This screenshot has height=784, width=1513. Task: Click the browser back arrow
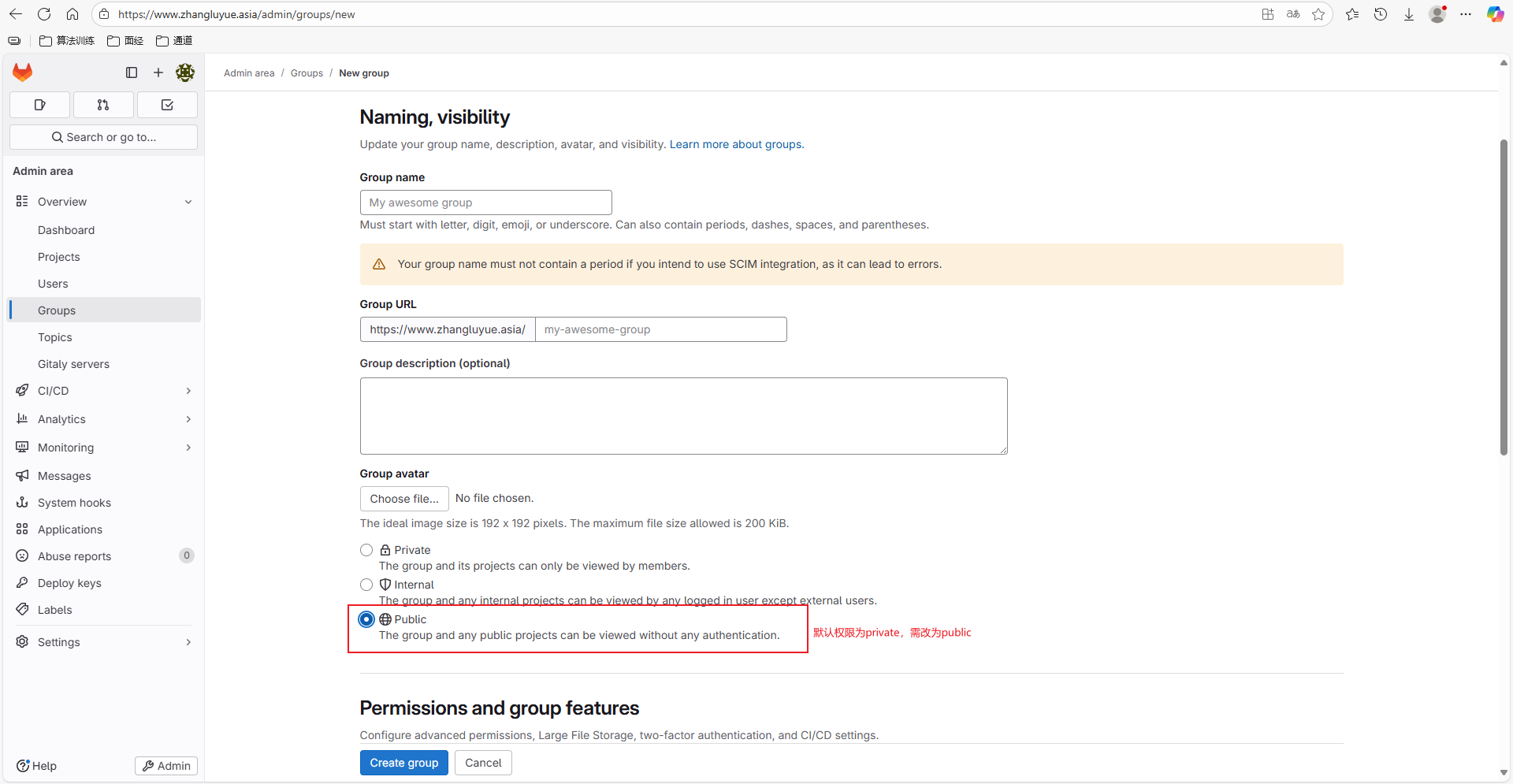(x=16, y=14)
